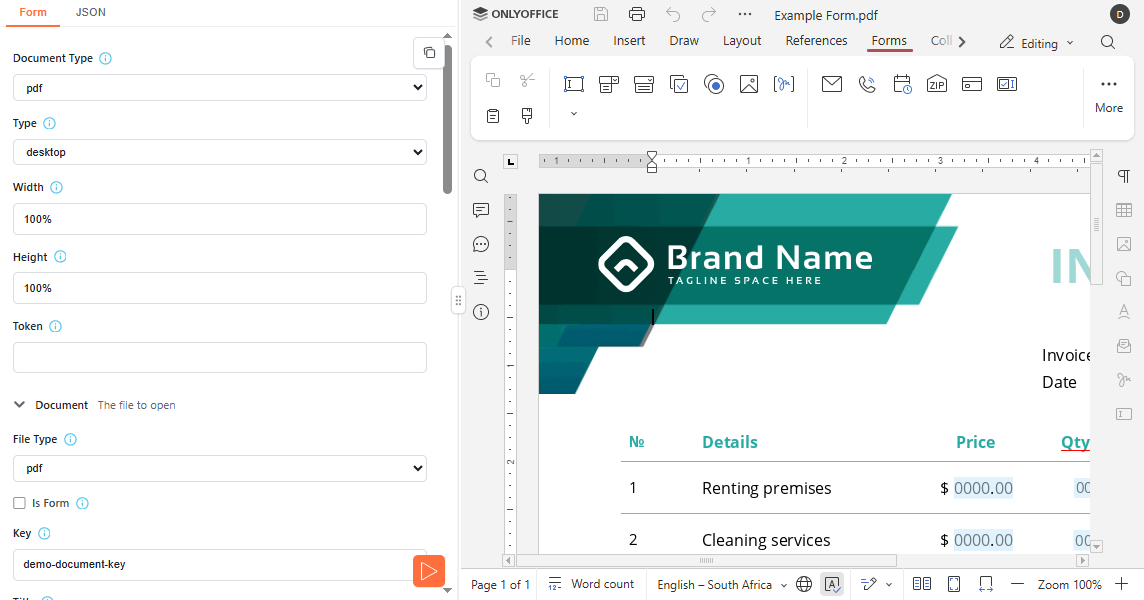Switch to the JSON tab
This screenshot has width=1144, height=600.
tap(91, 12)
